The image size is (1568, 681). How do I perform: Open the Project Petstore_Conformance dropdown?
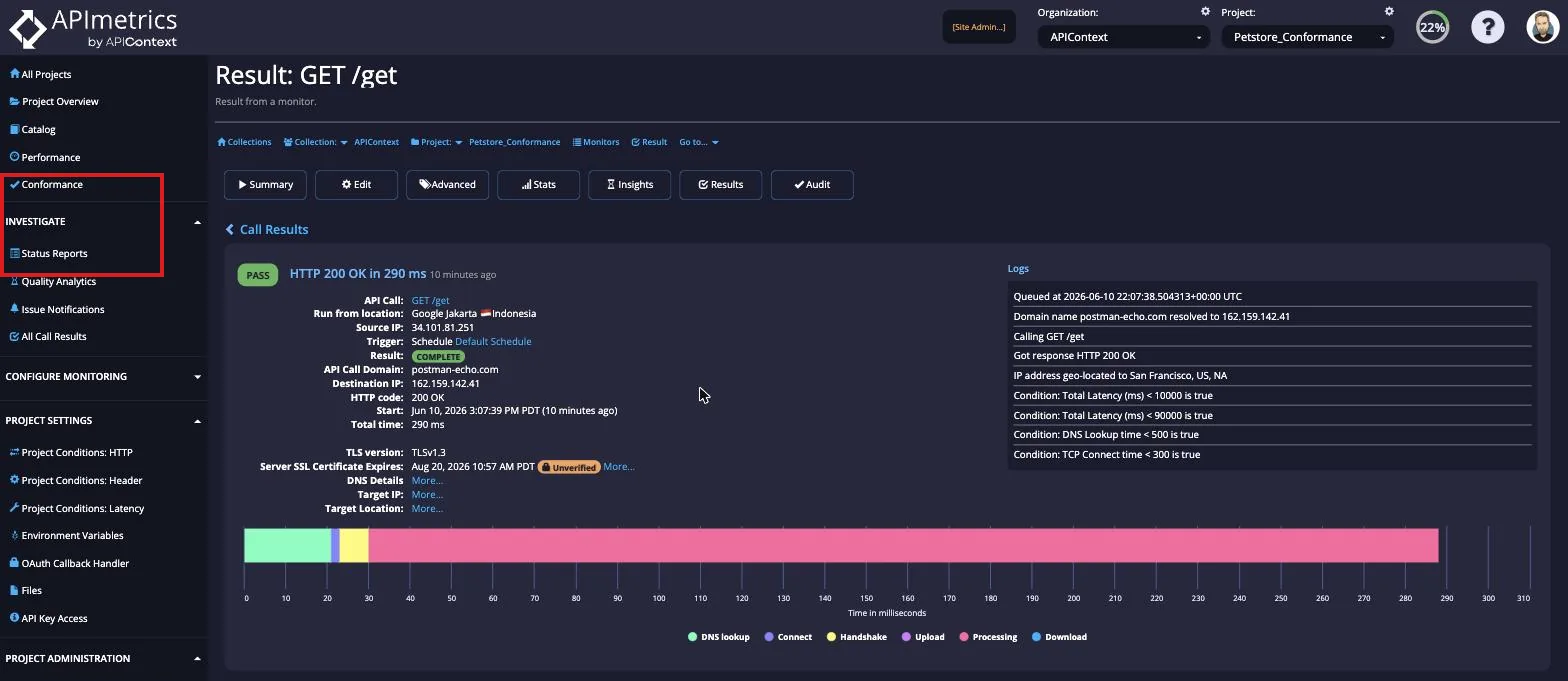click(1307, 37)
